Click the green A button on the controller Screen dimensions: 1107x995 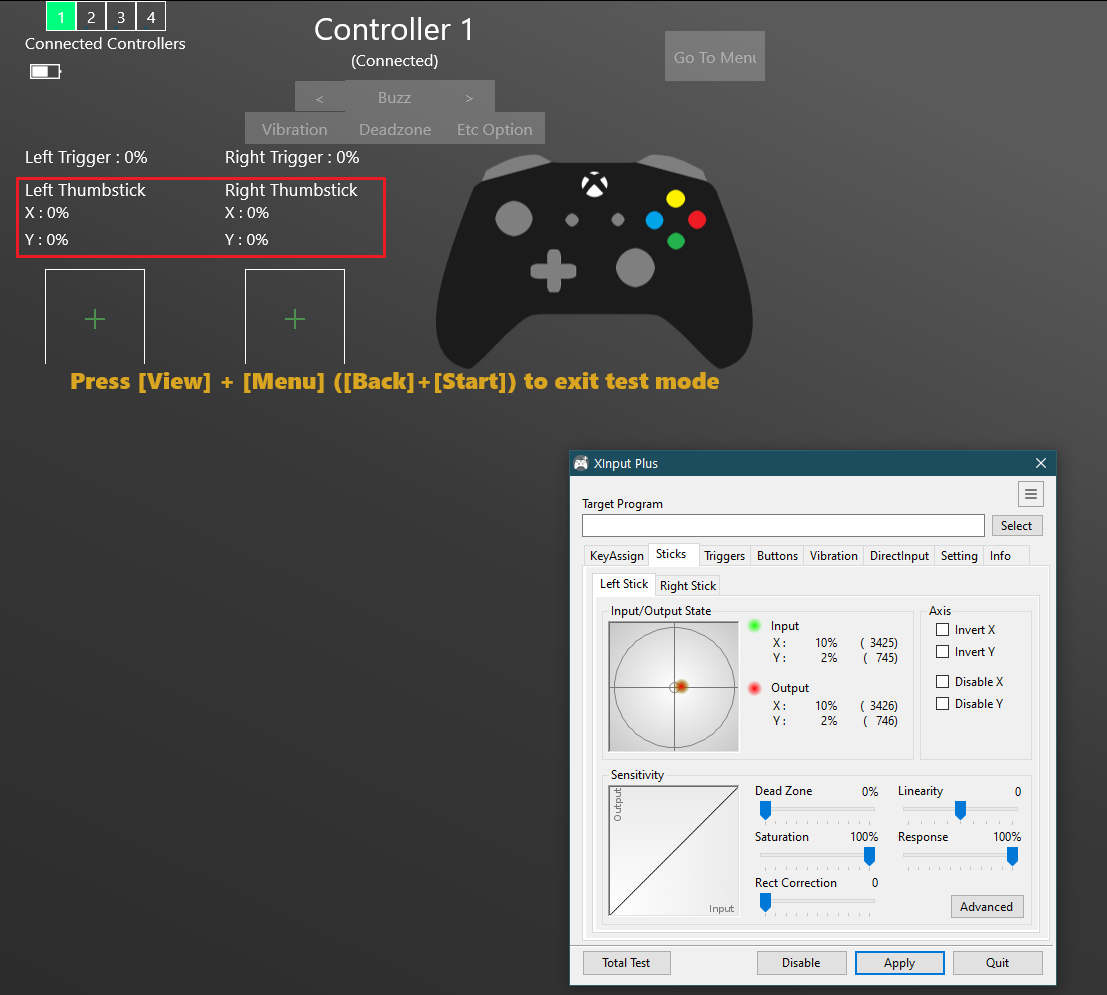coord(676,242)
